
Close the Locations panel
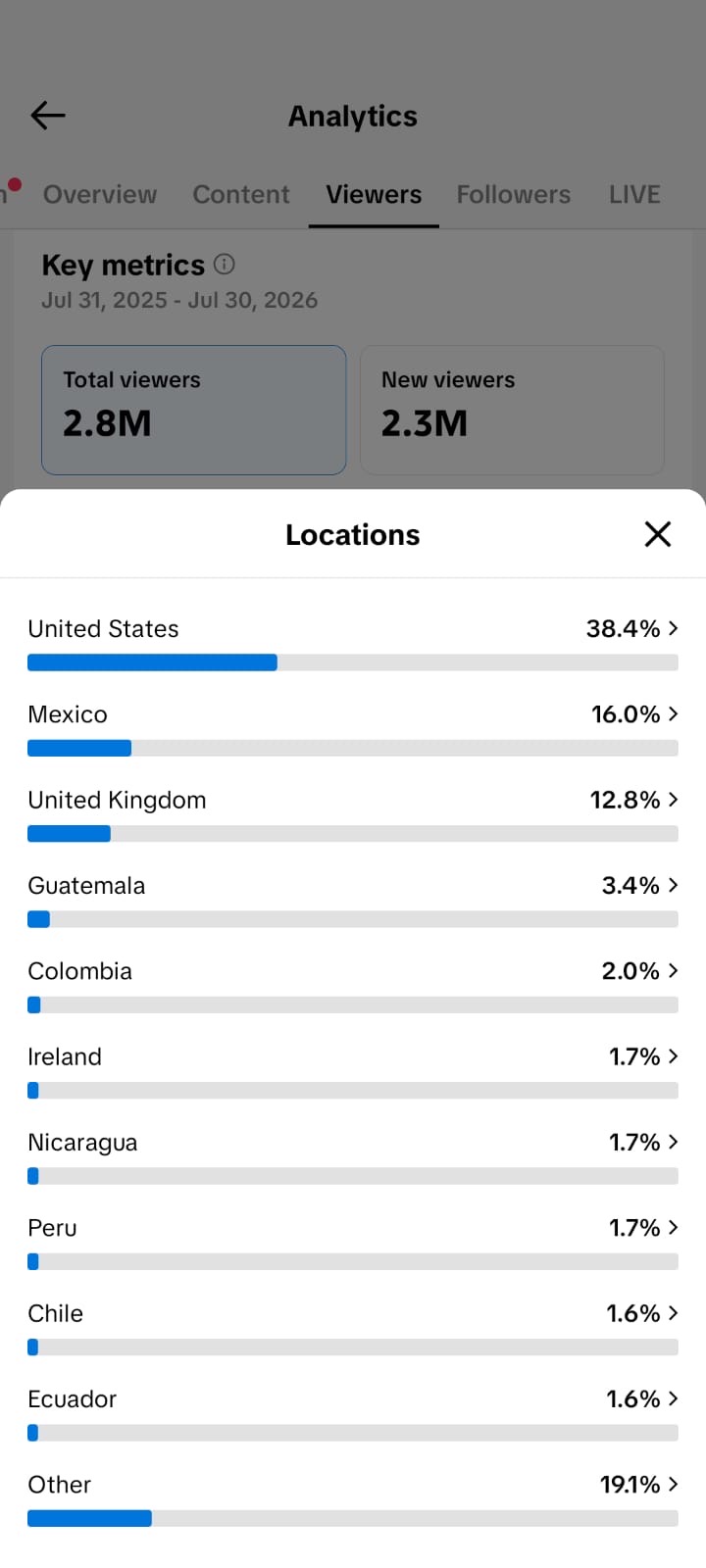coord(658,534)
